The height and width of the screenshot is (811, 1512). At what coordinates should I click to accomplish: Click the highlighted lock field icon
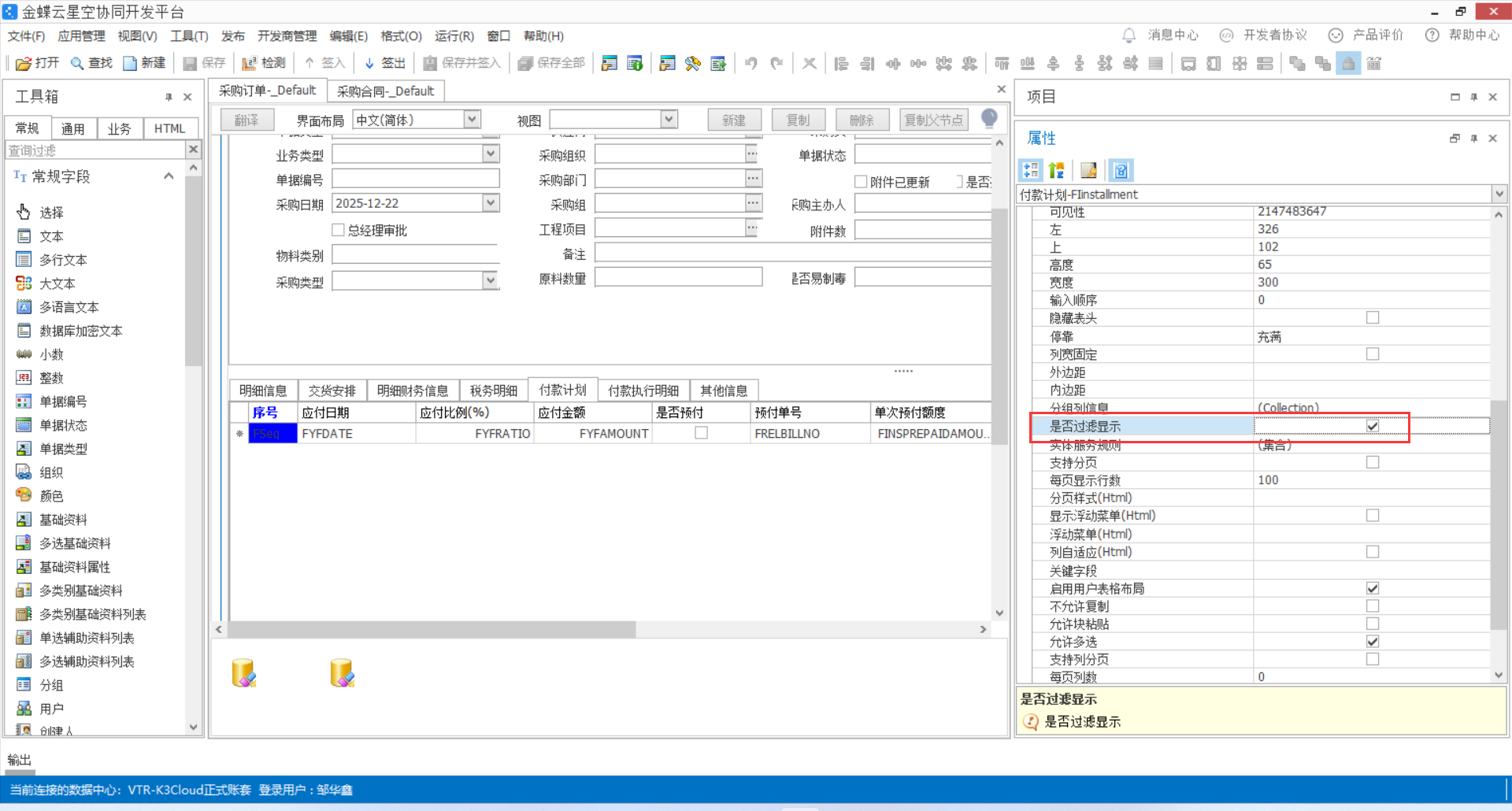[x=1348, y=63]
